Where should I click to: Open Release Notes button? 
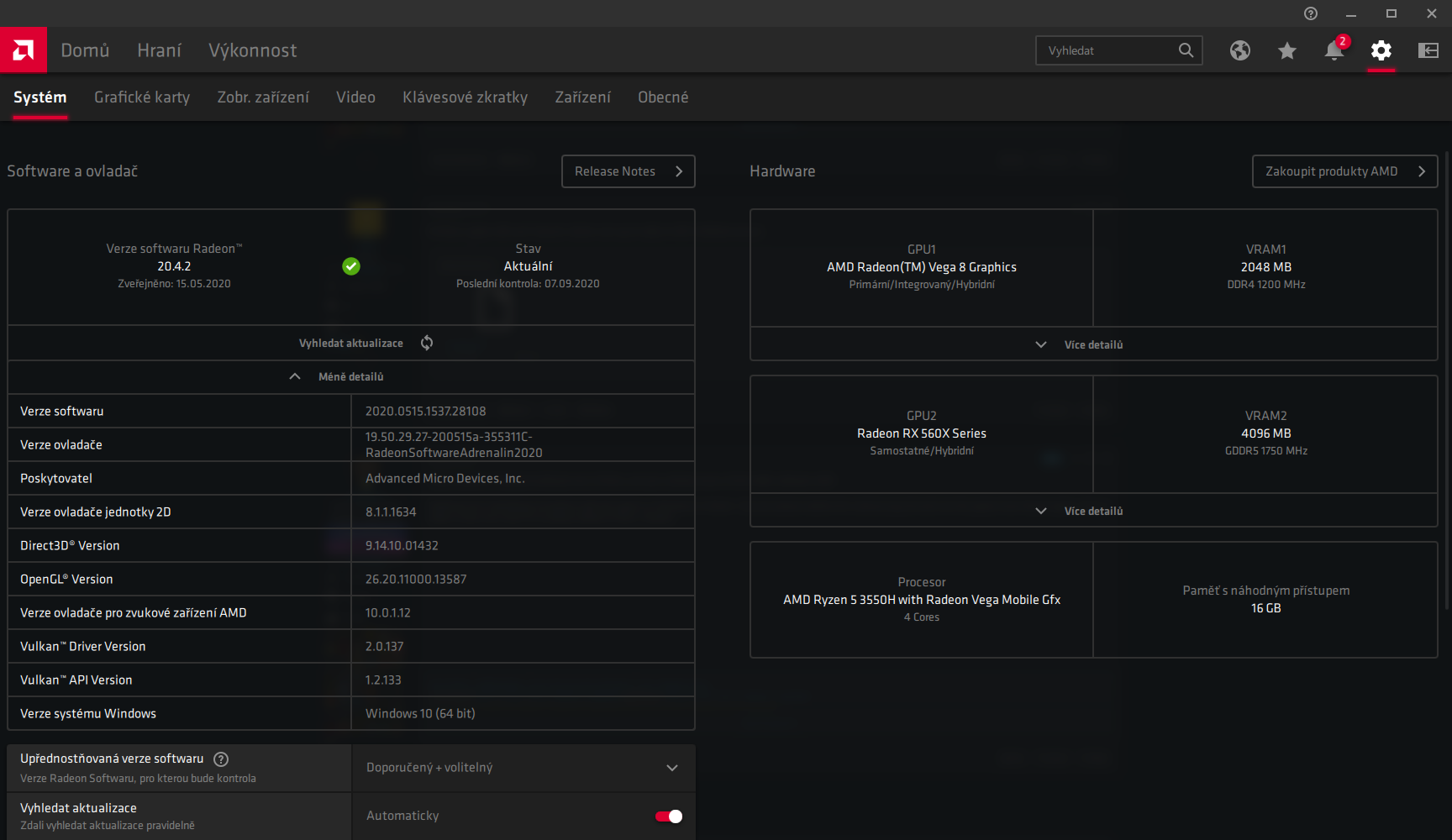628,171
